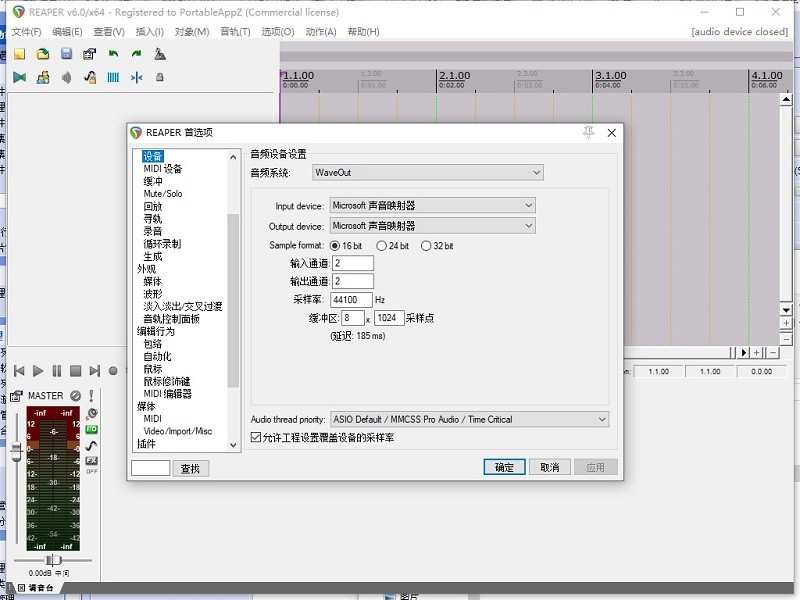
Task: Click the FX button on the MASTER track
Action: tap(91, 460)
